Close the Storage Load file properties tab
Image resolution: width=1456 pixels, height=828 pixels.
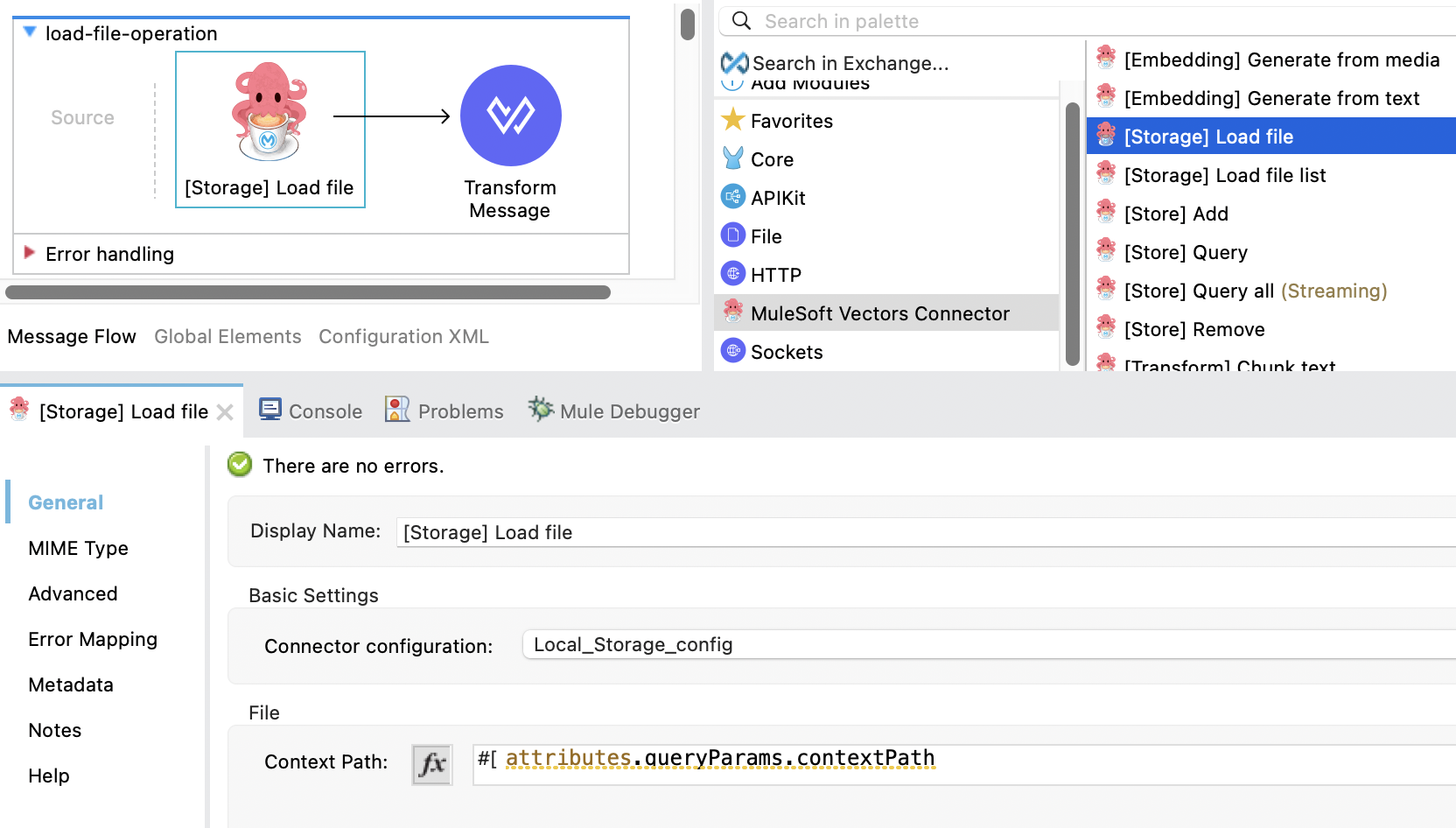(225, 412)
